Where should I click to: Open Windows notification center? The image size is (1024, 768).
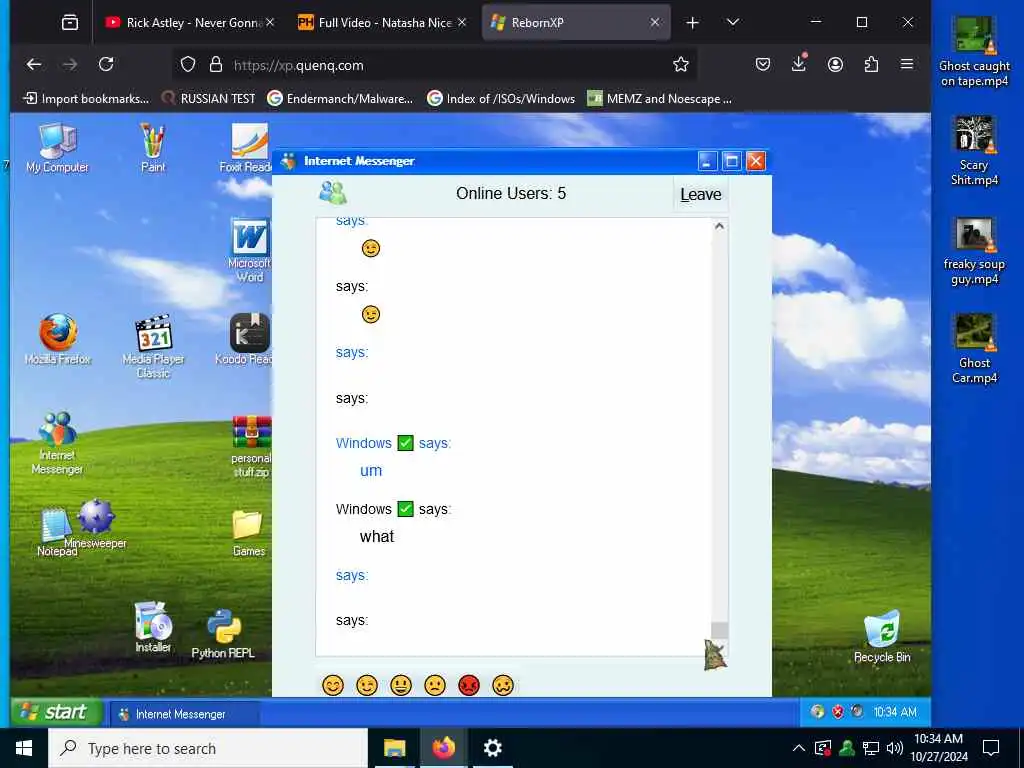click(x=991, y=748)
